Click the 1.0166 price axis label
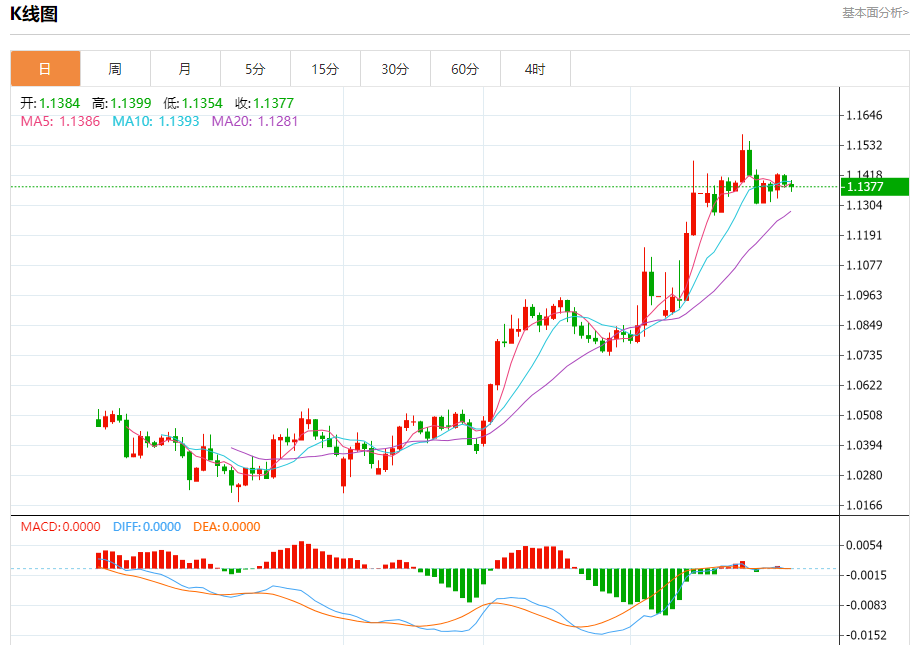The image size is (915, 645). click(x=864, y=505)
